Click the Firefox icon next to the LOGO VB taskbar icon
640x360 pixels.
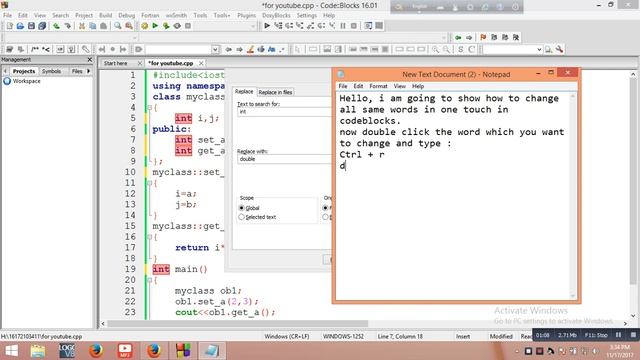pyautogui.click(x=96, y=351)
